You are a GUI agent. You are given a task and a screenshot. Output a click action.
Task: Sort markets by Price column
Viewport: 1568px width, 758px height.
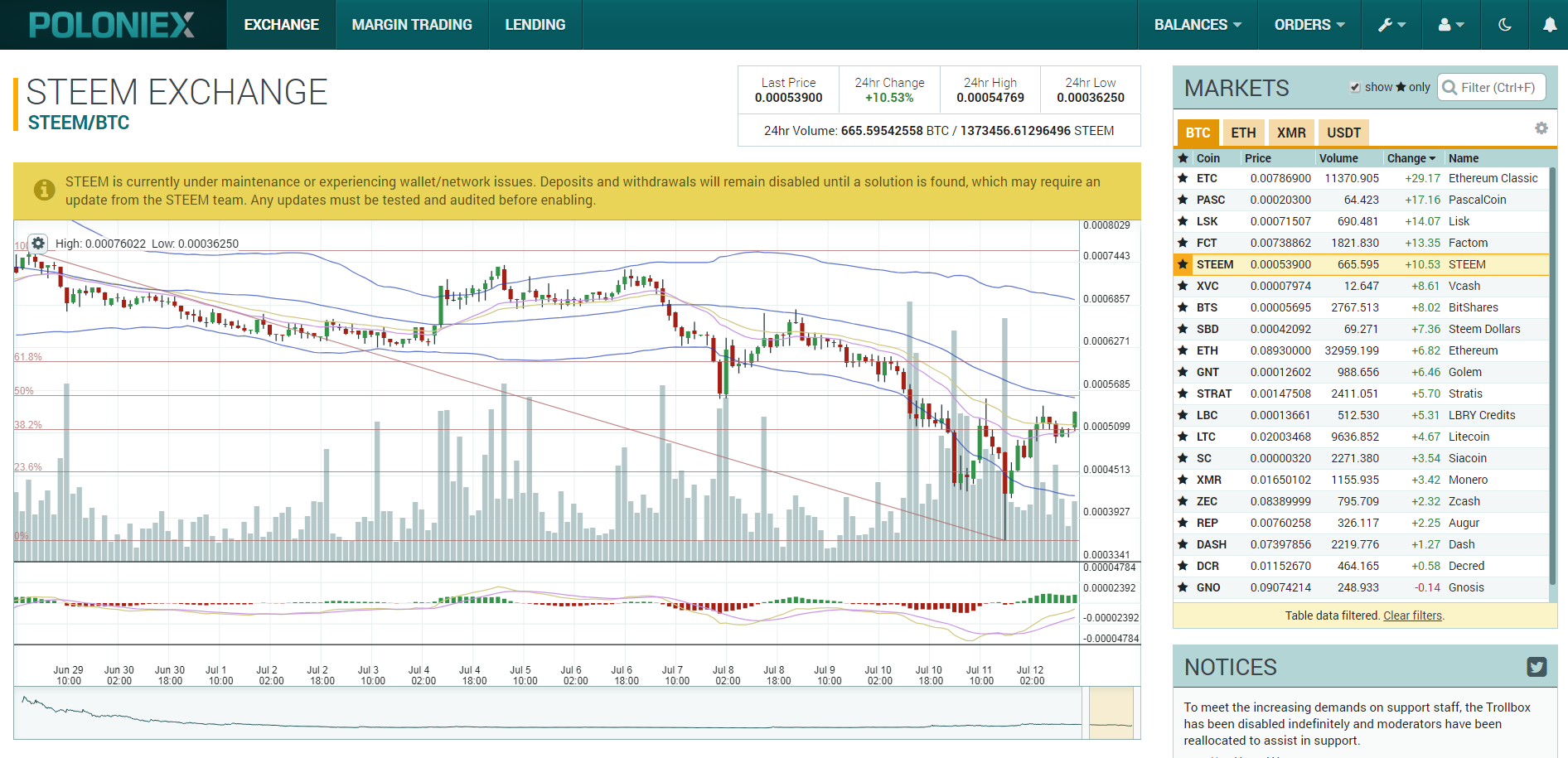(x=1257, y=158)
